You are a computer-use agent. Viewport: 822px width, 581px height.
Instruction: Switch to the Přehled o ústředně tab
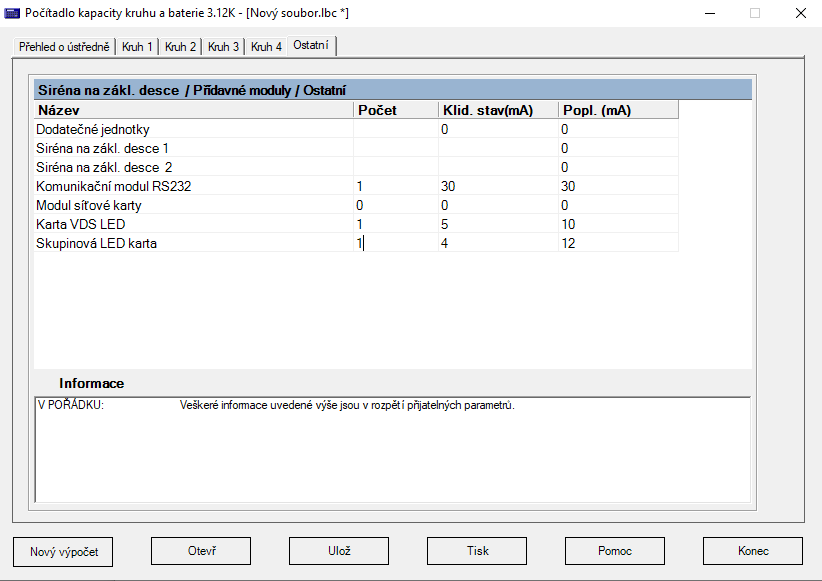point(64,47)
